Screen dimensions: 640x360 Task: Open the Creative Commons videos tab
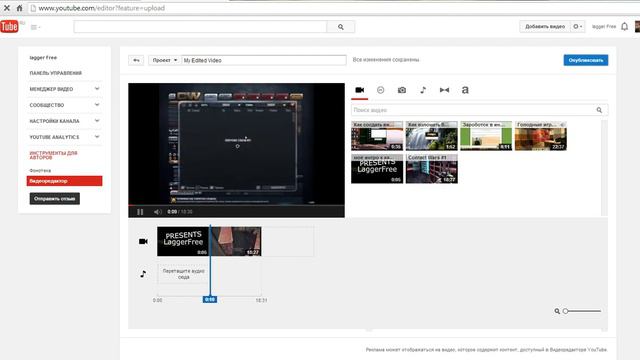click(380, 90)
